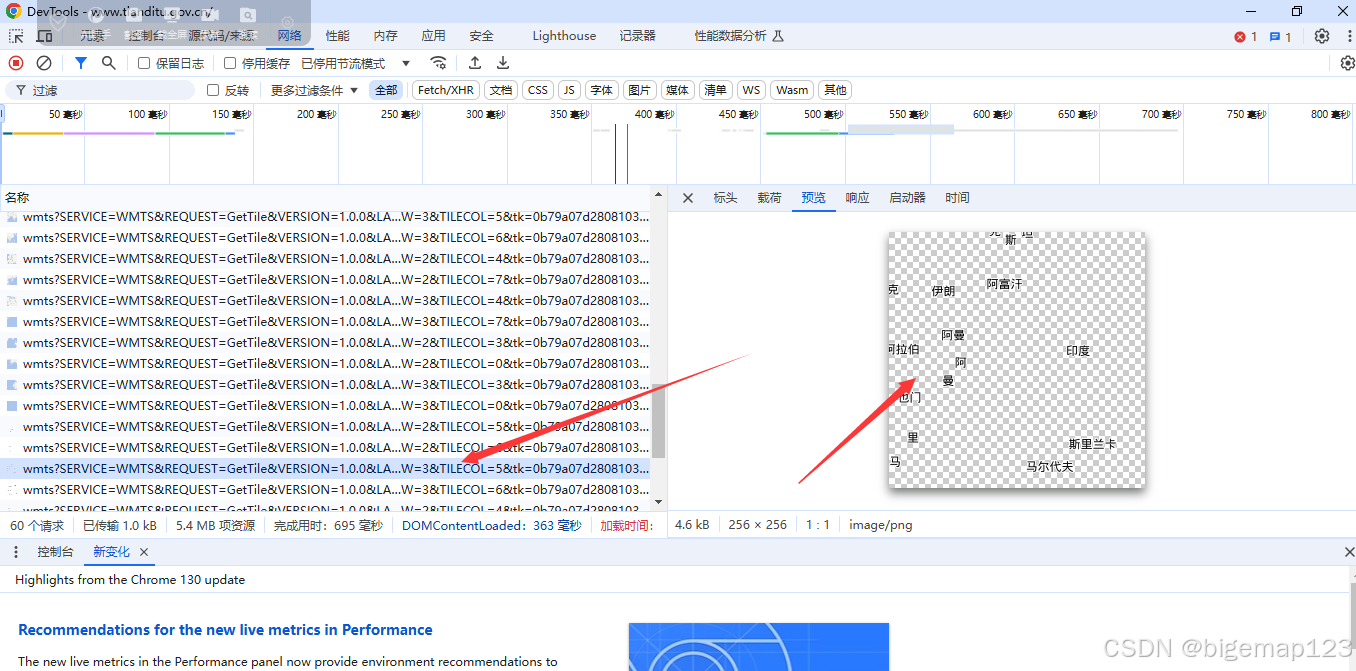Close the bottom drawer panel

pos(1348,552)
